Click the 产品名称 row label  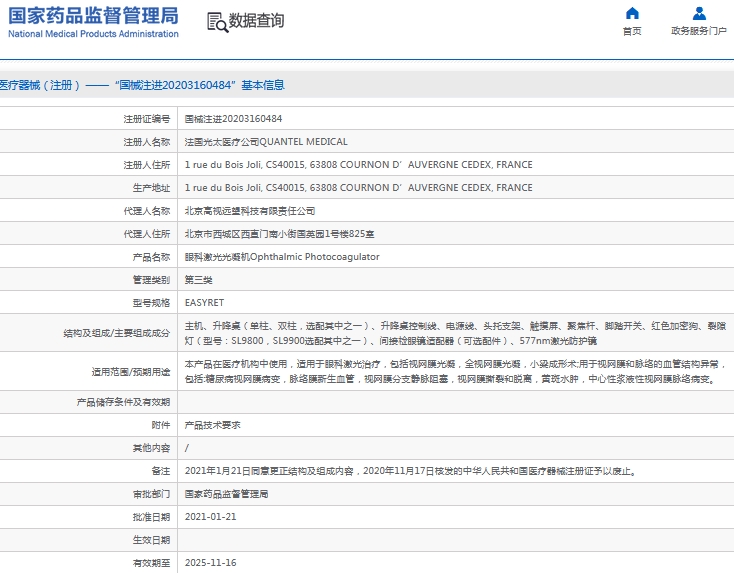click(x=151, y=257)
